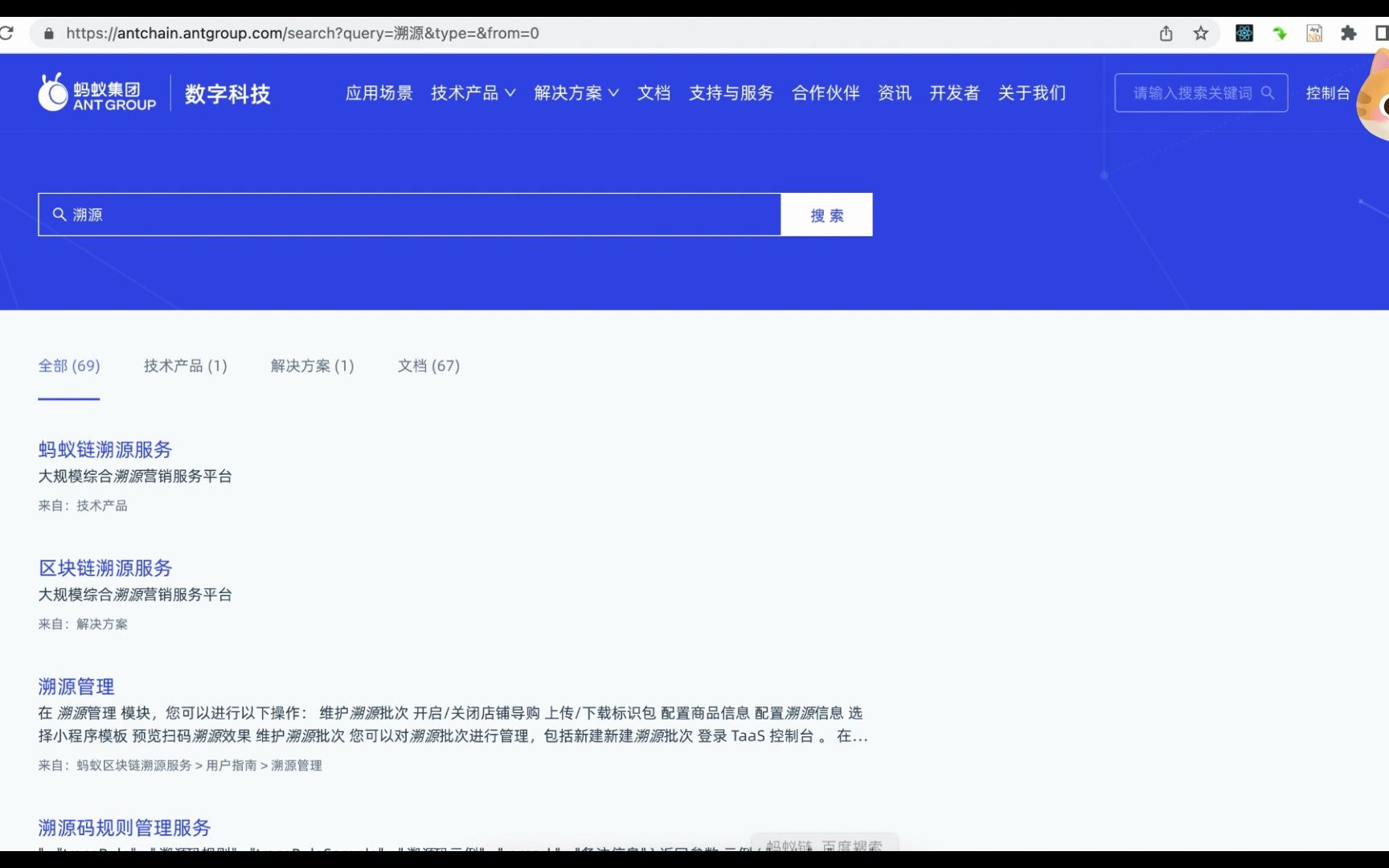1389x868 pixels.
Task: Open the 蚂蚁链溯源服务 result
Action: click(105, 449)
